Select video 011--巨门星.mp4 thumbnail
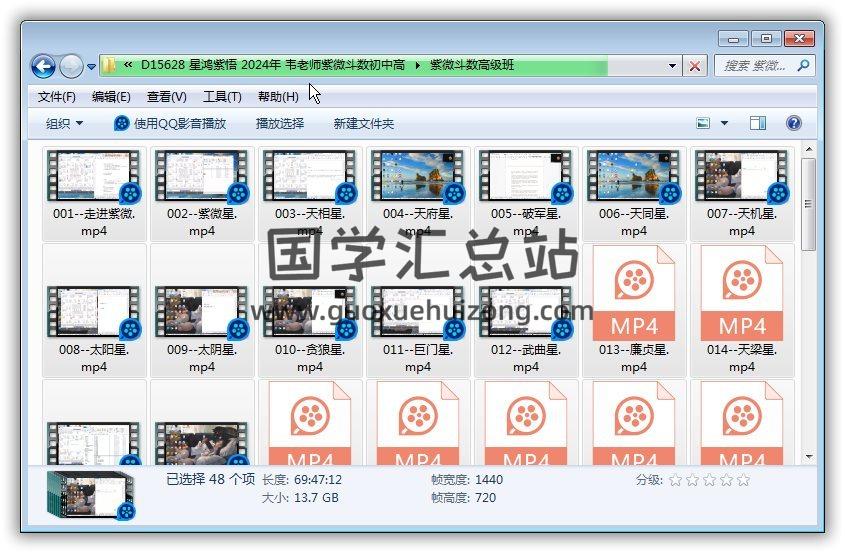Viewport: 845px width, 553px height. pos(418,312)
